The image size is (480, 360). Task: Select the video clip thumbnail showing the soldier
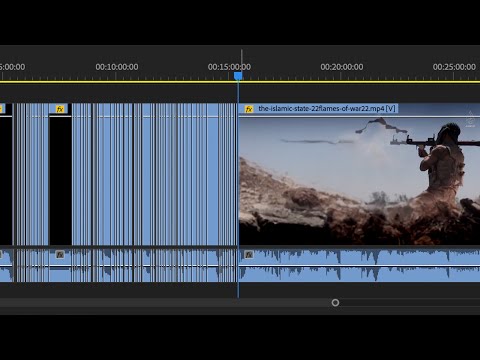(359, 181)
